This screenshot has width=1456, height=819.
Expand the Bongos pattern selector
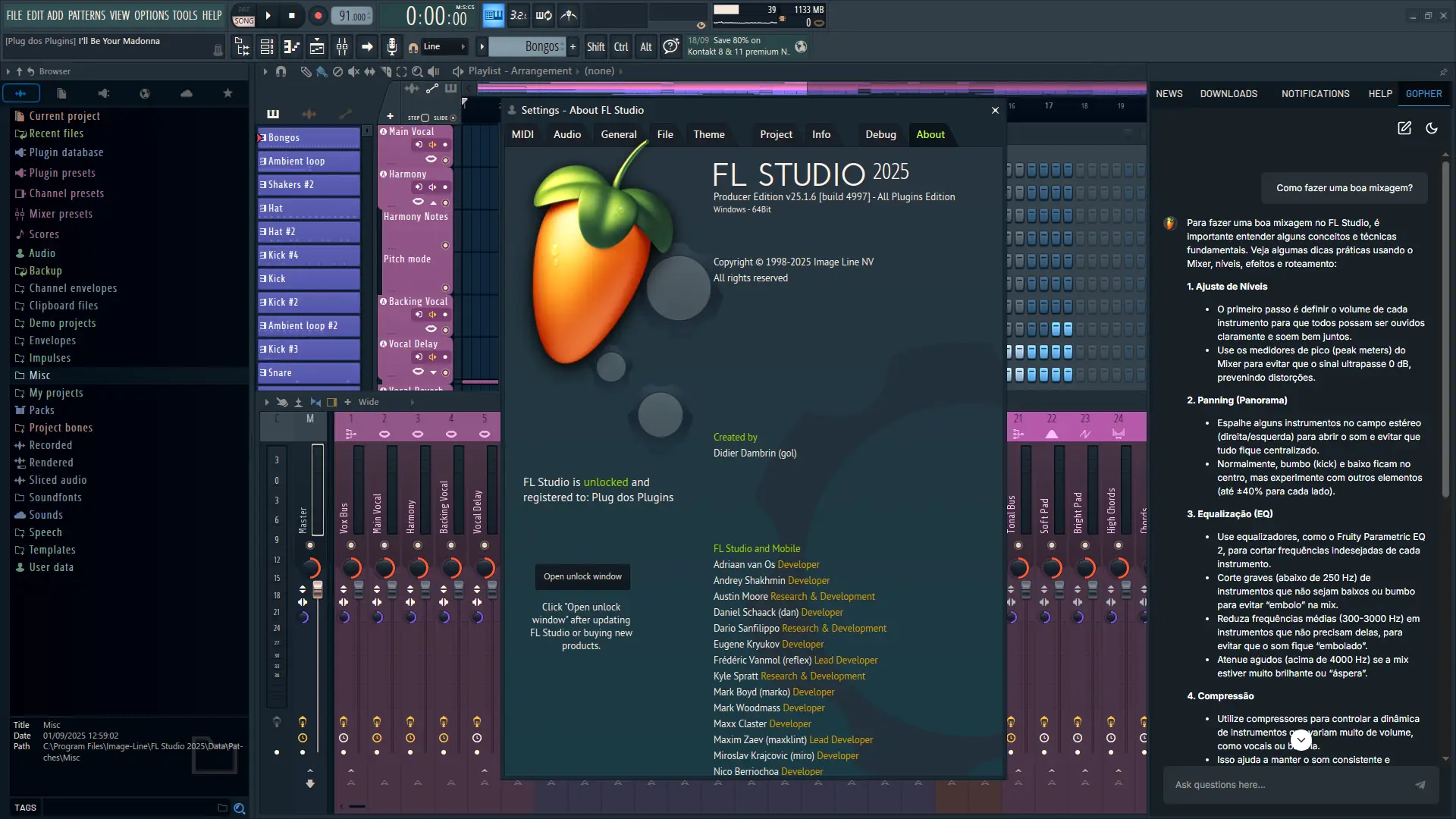(x=532, y=47)
